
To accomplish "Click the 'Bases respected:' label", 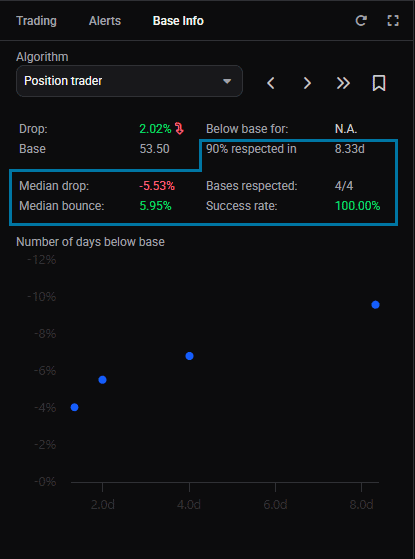I will click(x=252, y=186).
